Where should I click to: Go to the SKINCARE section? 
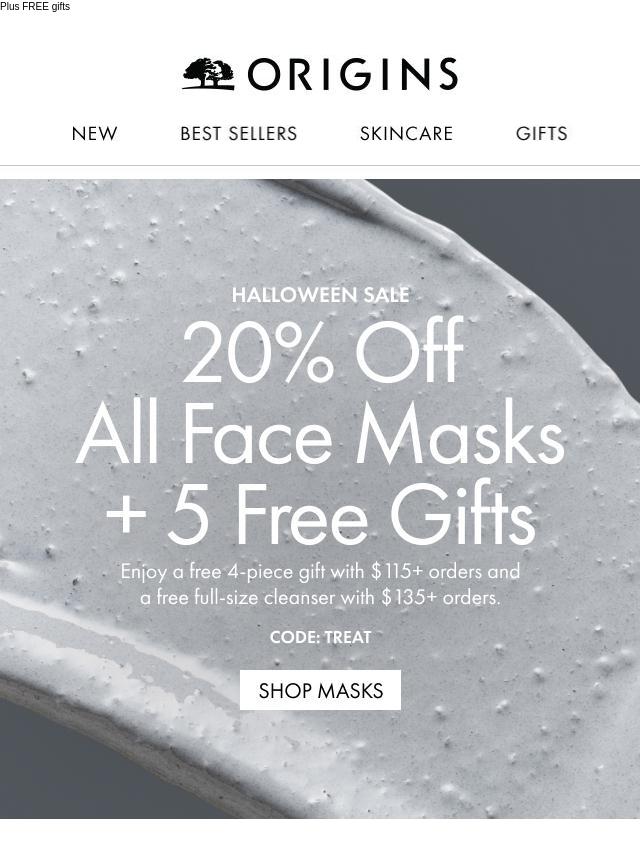[406, 133]
